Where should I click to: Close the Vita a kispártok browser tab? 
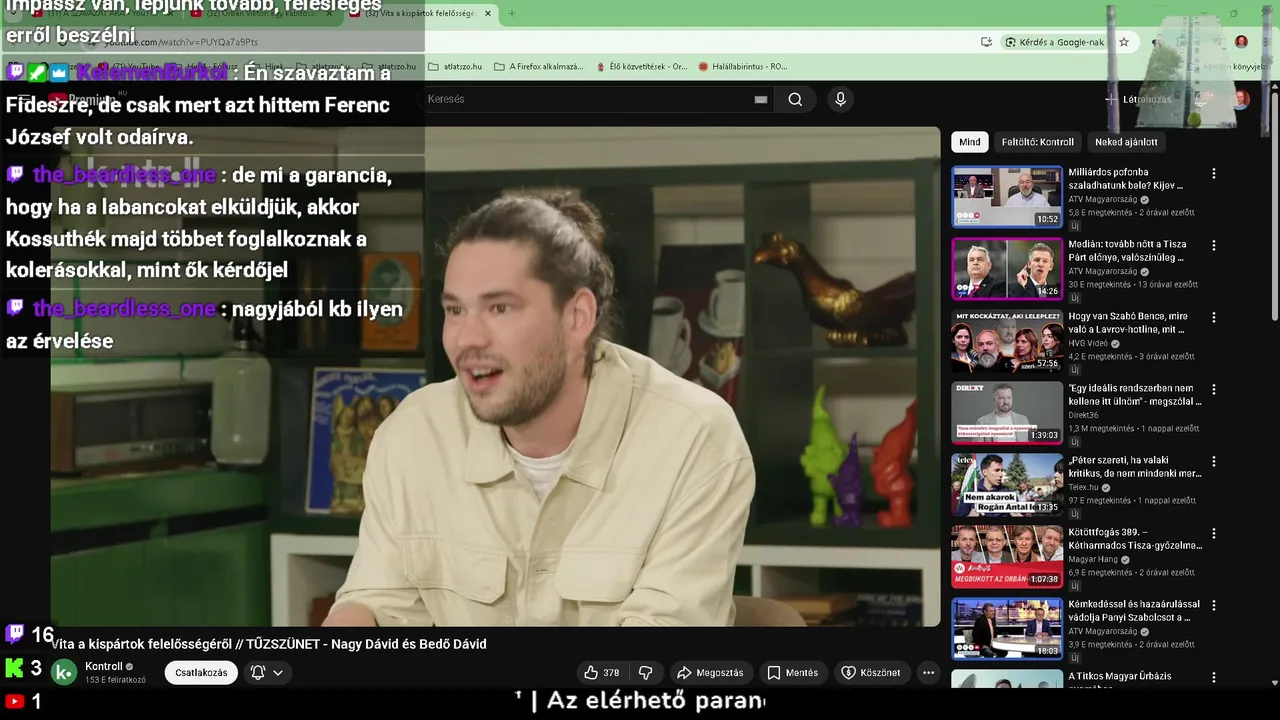point(488,14)
